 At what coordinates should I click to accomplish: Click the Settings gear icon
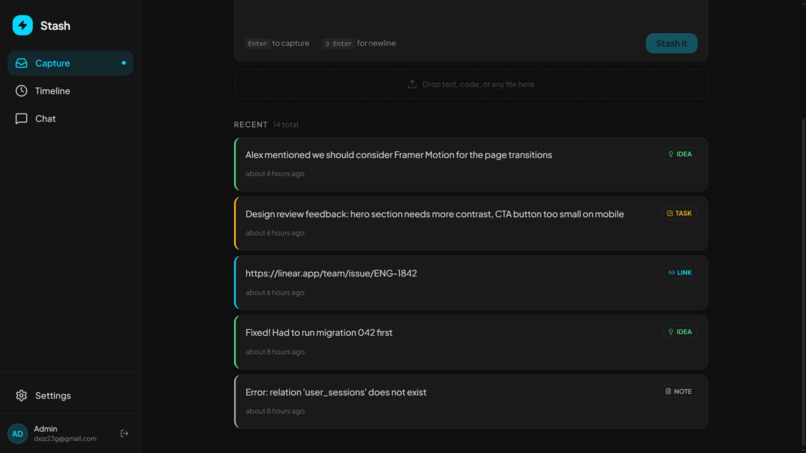point(21,395)
